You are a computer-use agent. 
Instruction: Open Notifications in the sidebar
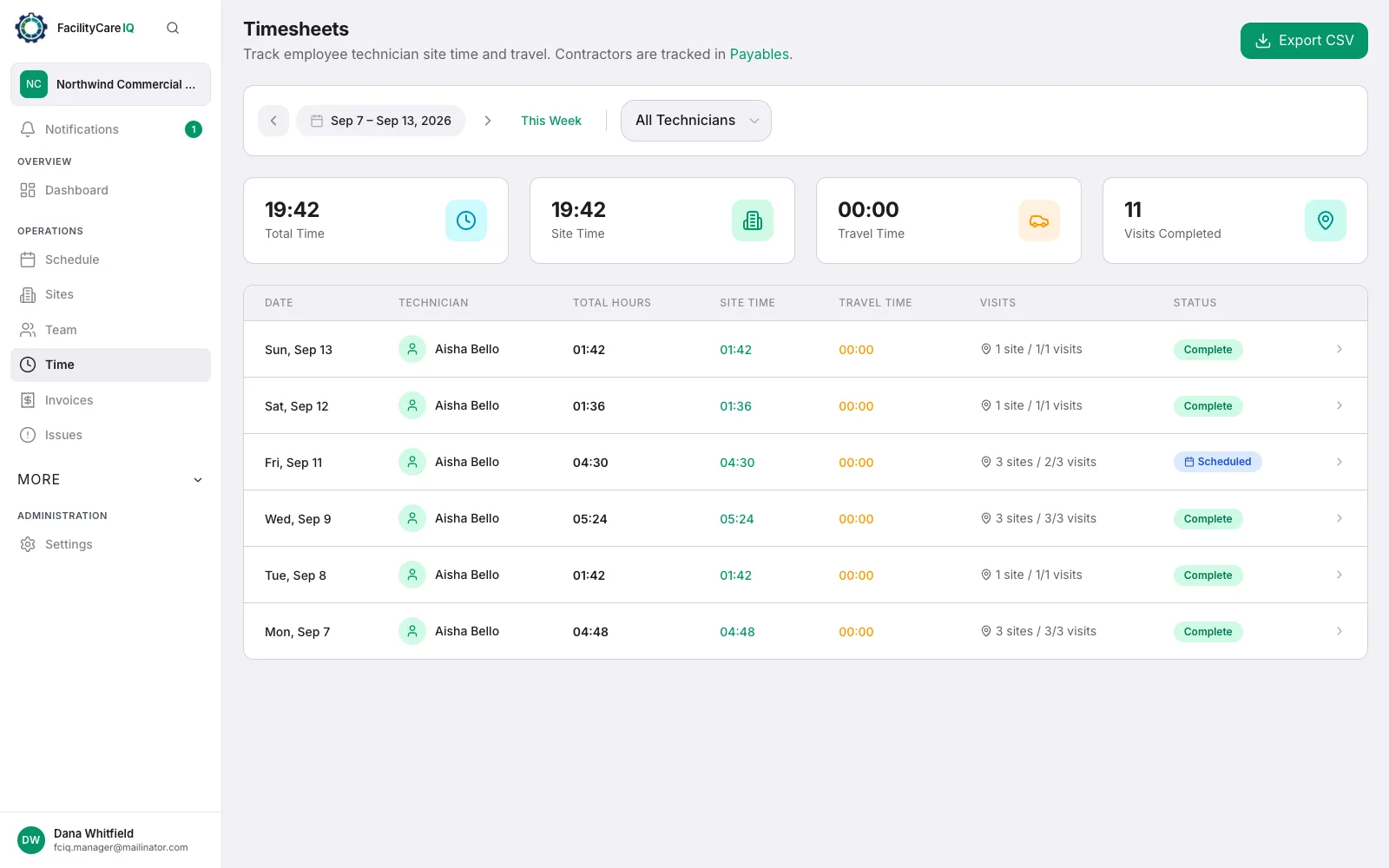(110, 129)
